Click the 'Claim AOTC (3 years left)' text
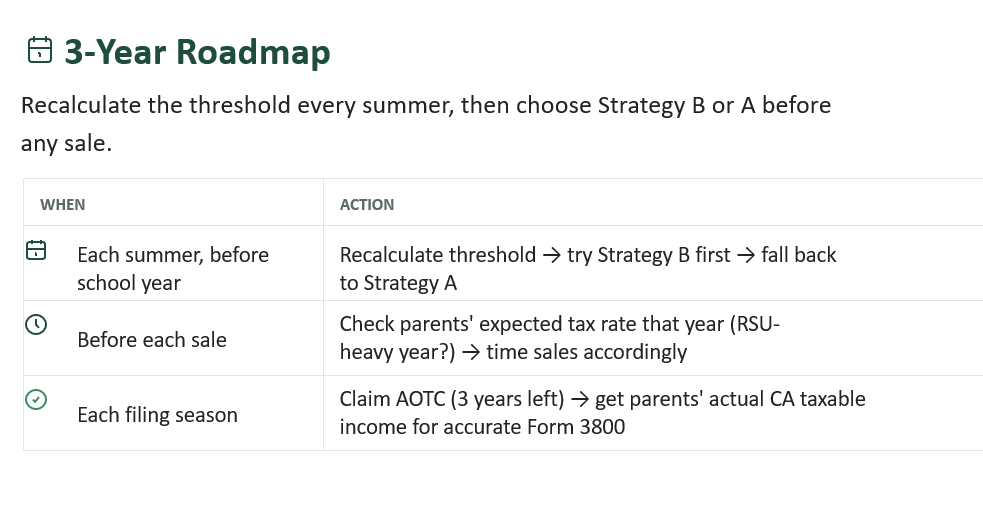This screenshot has width=983, height=508. pyautogui.click(x=452, y=399)
